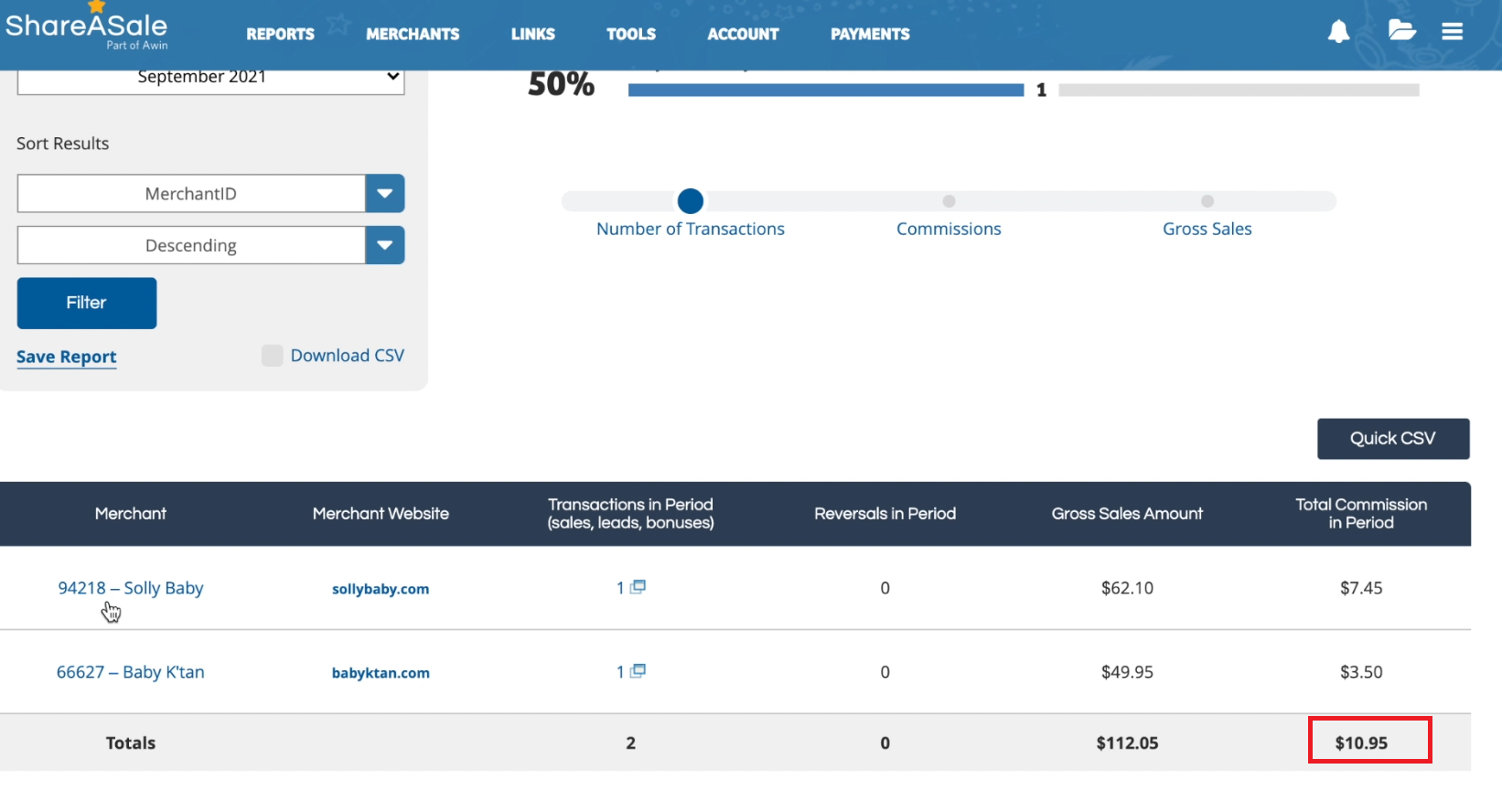Open the ACCOUNT menu

coord(743,34)
